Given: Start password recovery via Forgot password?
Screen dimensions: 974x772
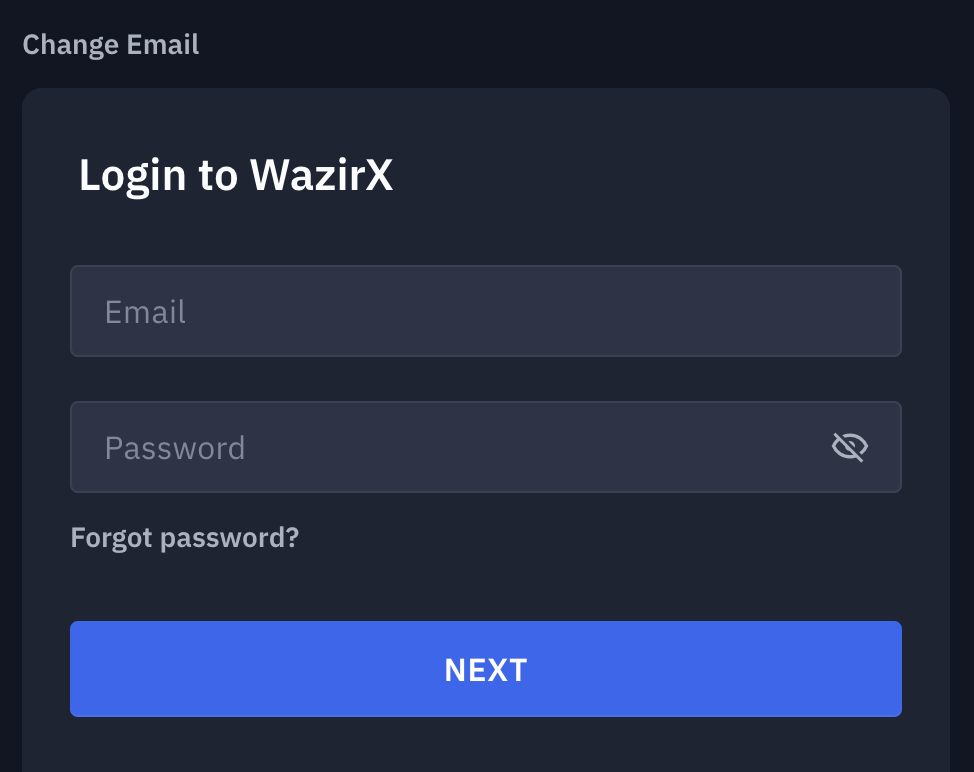Looking at the screenshot, I should 185,538.
